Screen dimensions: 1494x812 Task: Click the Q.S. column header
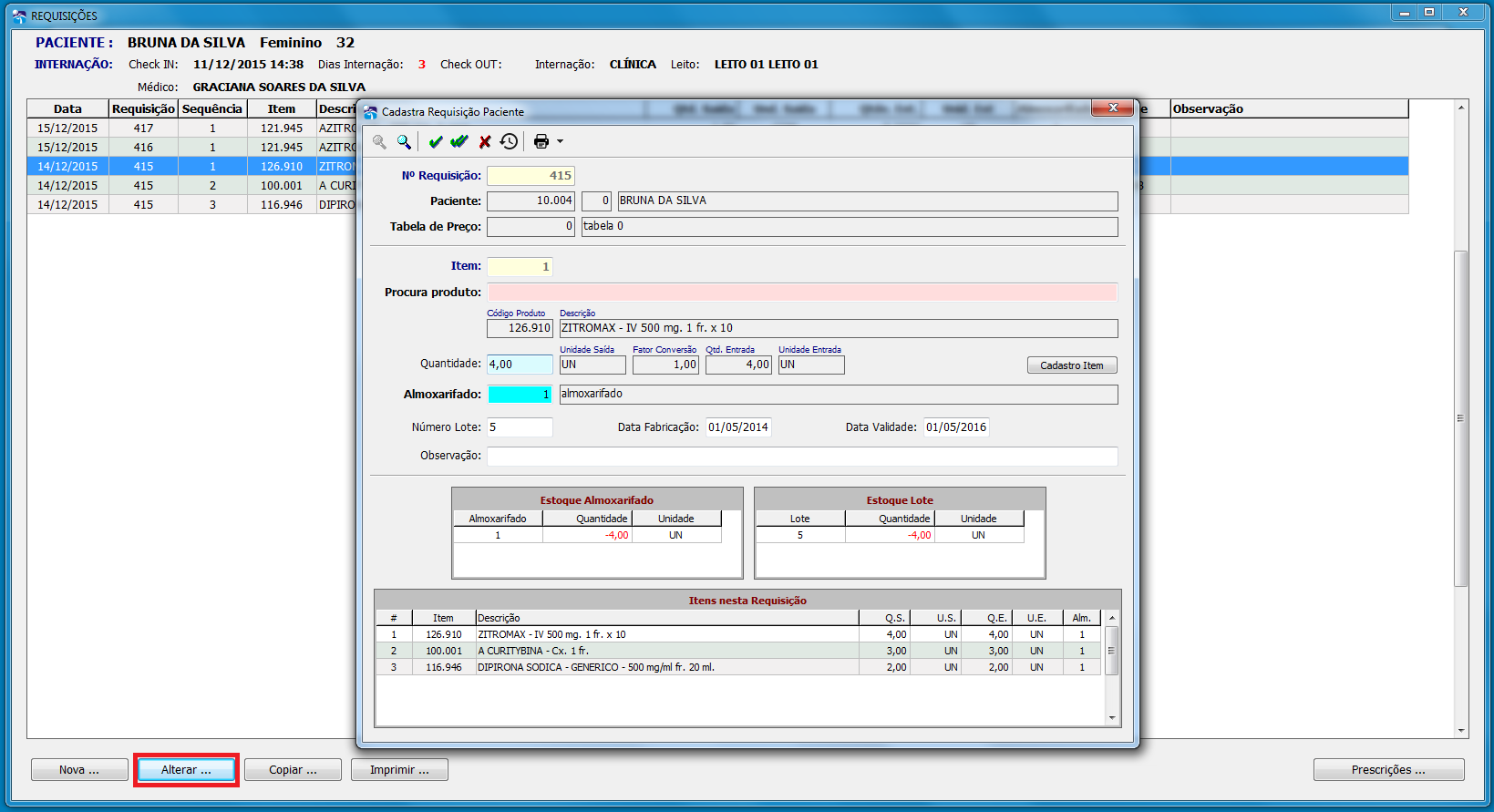(884, 618)
